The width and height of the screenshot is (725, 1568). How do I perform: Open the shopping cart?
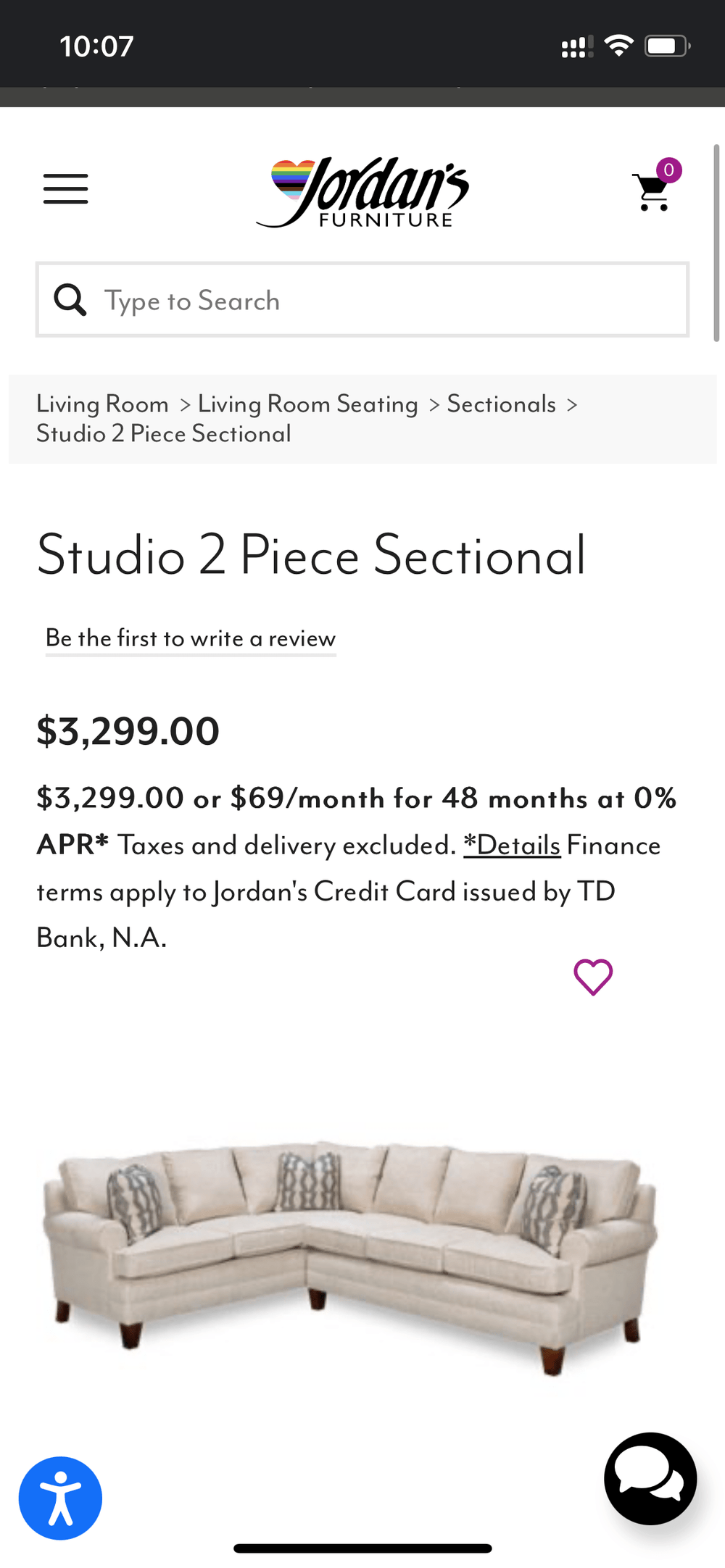pos(652,193)
